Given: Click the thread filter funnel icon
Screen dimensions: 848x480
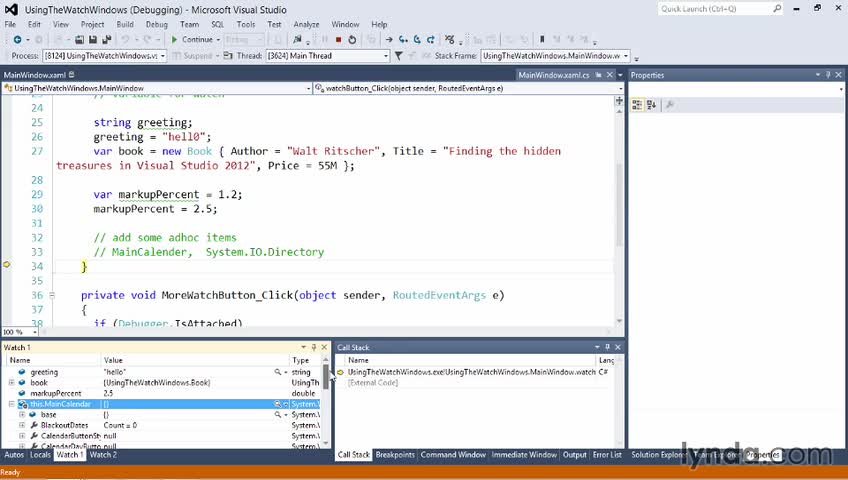Looking at the screenshot, I should 399,56.
